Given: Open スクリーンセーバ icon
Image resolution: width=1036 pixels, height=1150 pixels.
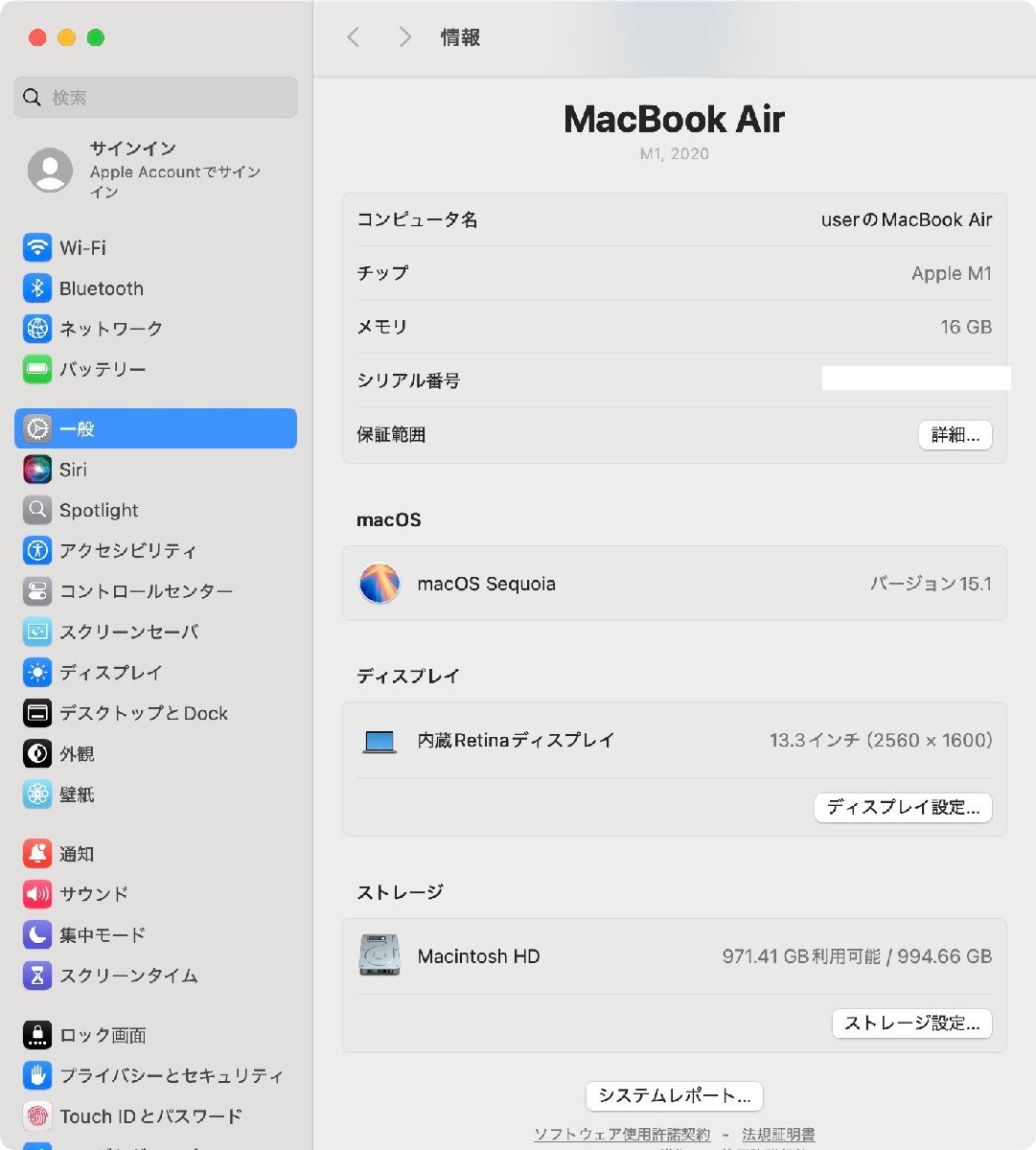Looking at the screenshot, I should pos(37,632).
